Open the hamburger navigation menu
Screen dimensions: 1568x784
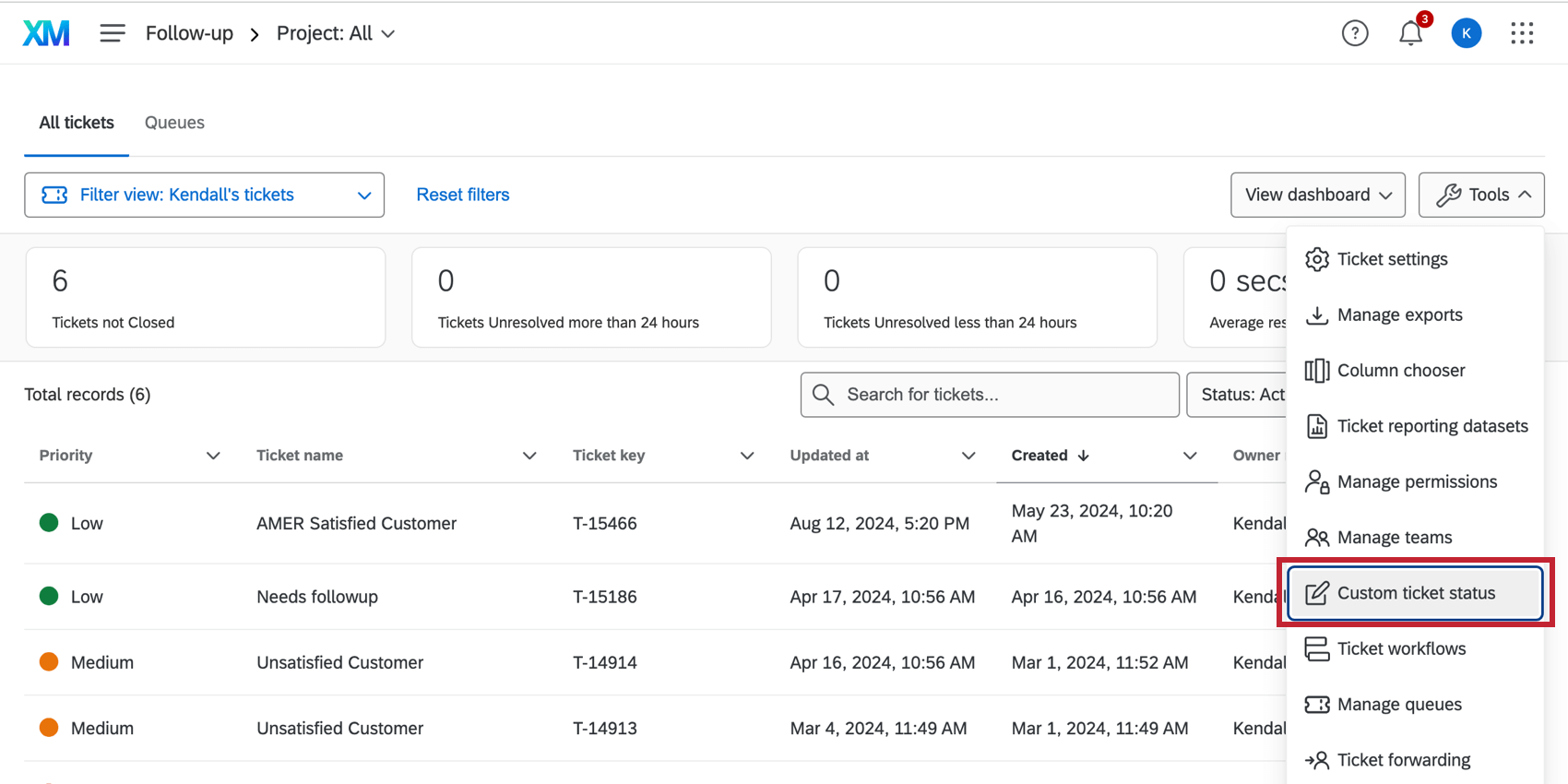pyautogui.click(x=113, y=33)
